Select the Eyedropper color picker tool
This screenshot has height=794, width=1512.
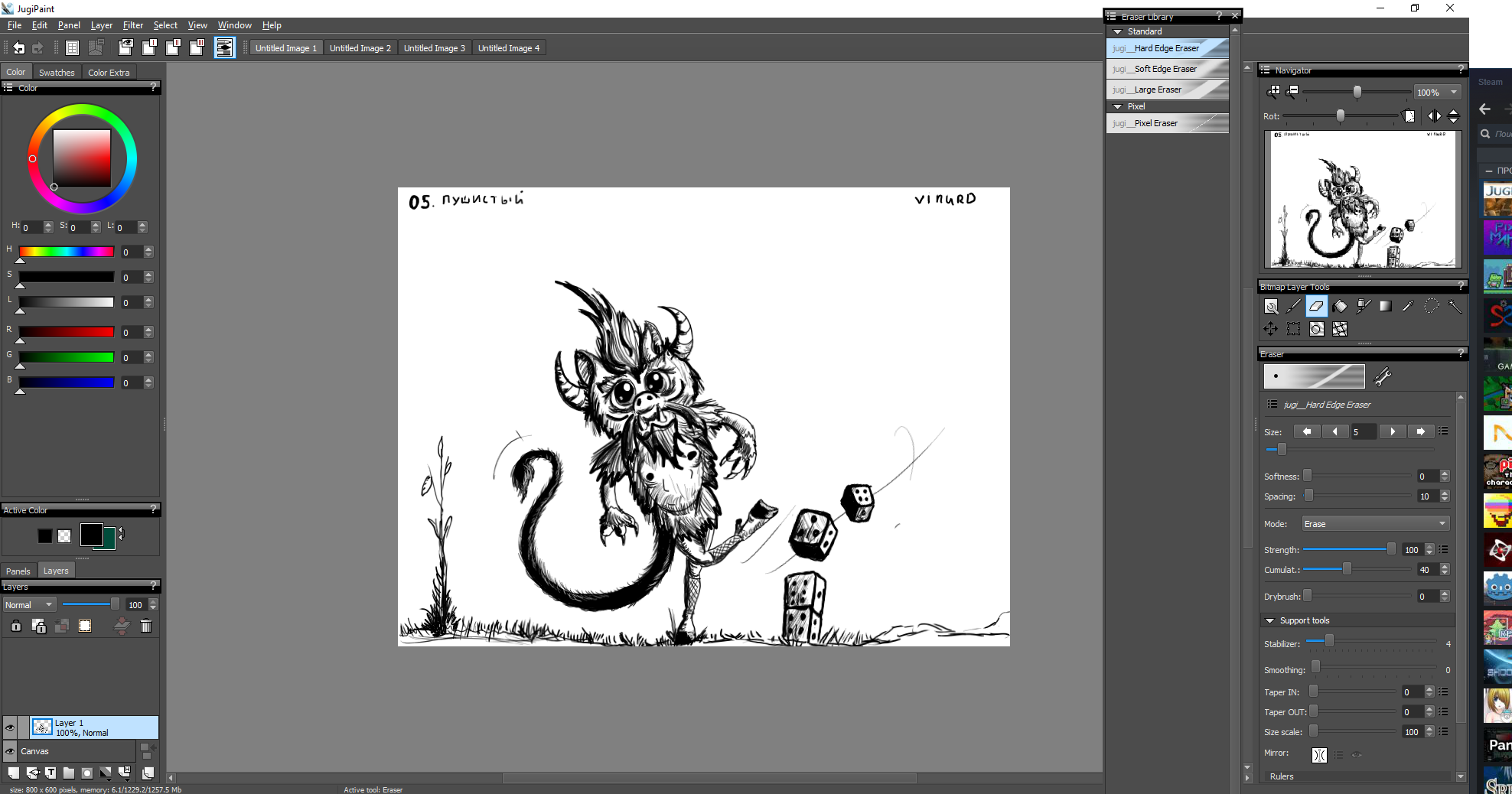[x=1408, y=307]
